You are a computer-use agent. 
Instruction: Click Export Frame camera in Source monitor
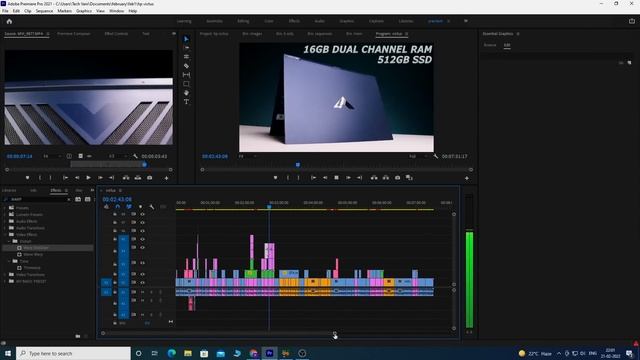click(149, 178)
